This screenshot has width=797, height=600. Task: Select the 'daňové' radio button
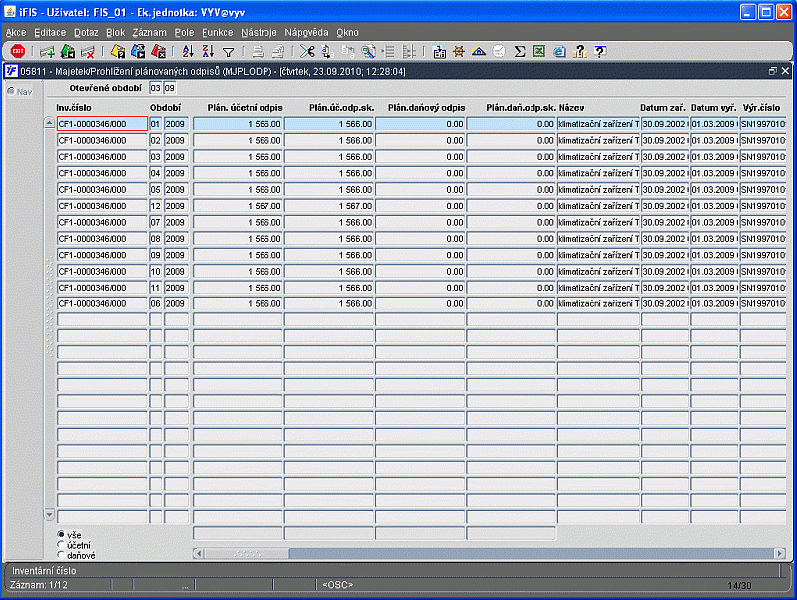62,555
